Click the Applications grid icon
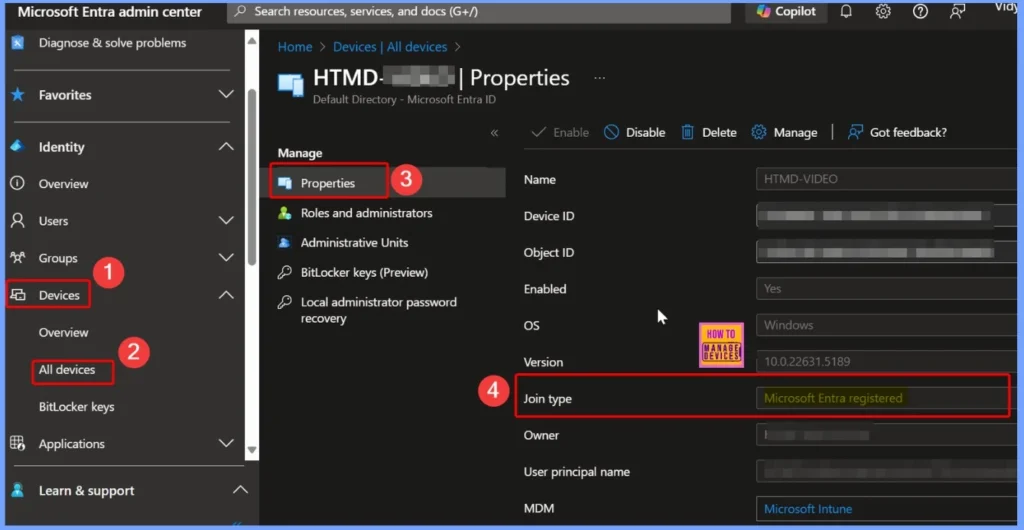 (x=18, y=444)
